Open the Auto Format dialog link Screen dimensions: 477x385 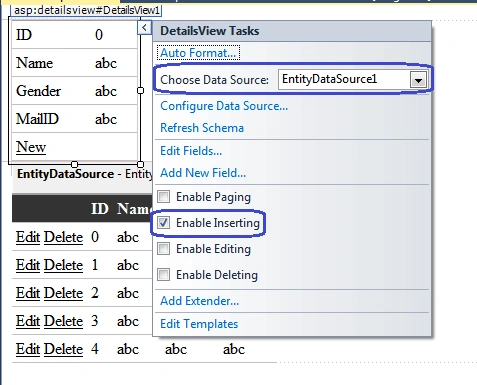(x=198, y=53)
